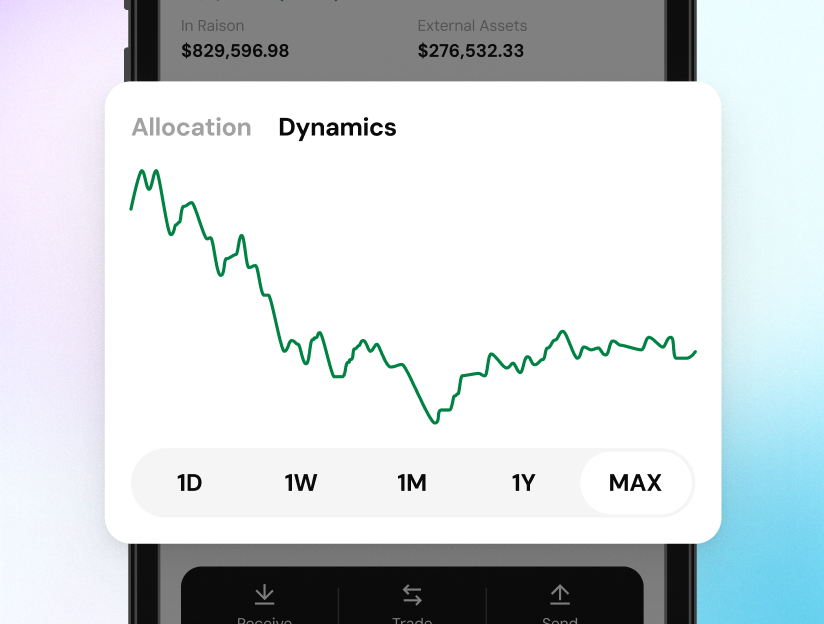Image resolution: width=824 pixels, height=624 pixels.
Task: Tap the Send text label in bottom bar
Action: (x=560, y=620)
